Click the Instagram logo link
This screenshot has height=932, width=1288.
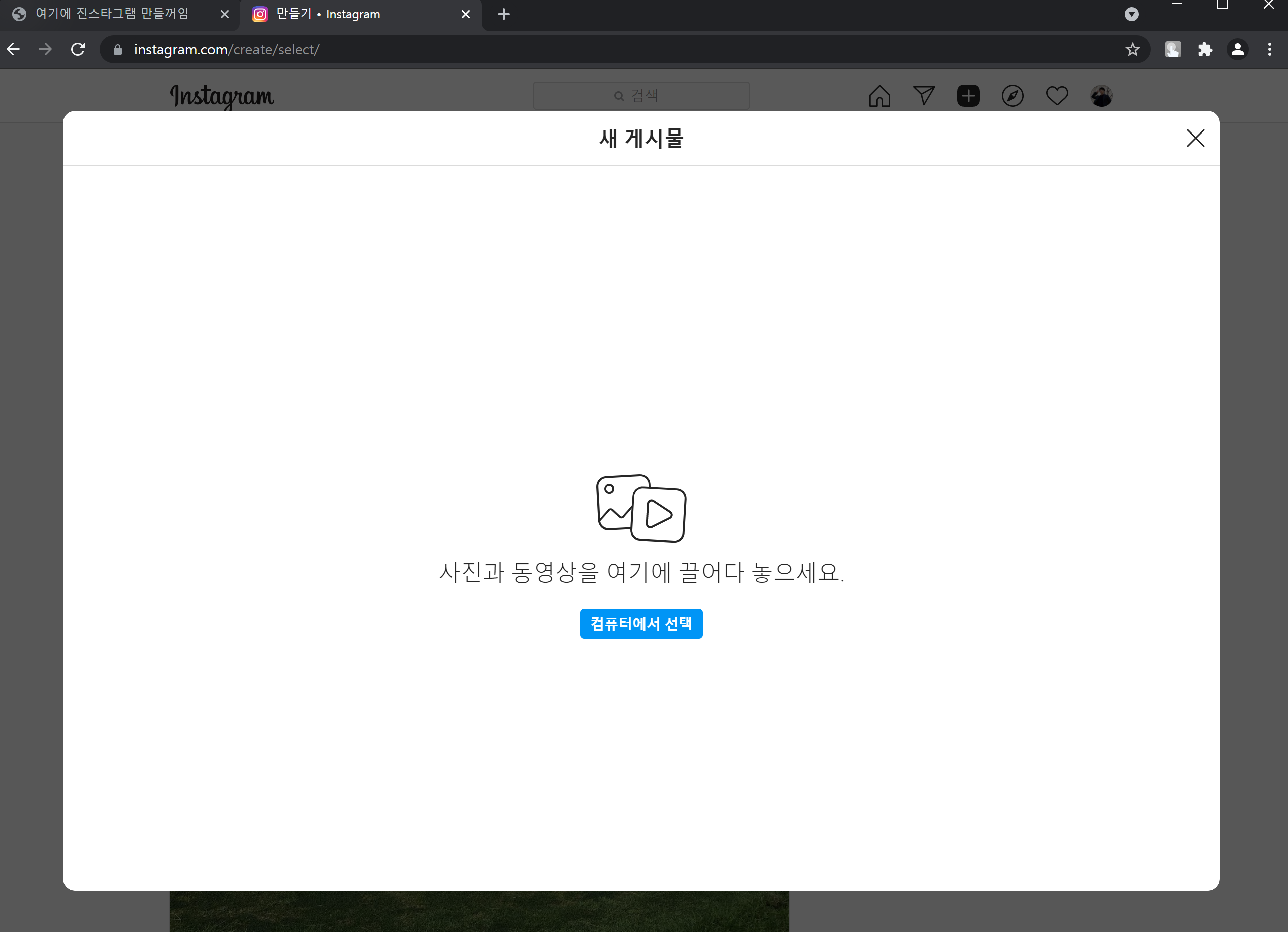(222, 96)
